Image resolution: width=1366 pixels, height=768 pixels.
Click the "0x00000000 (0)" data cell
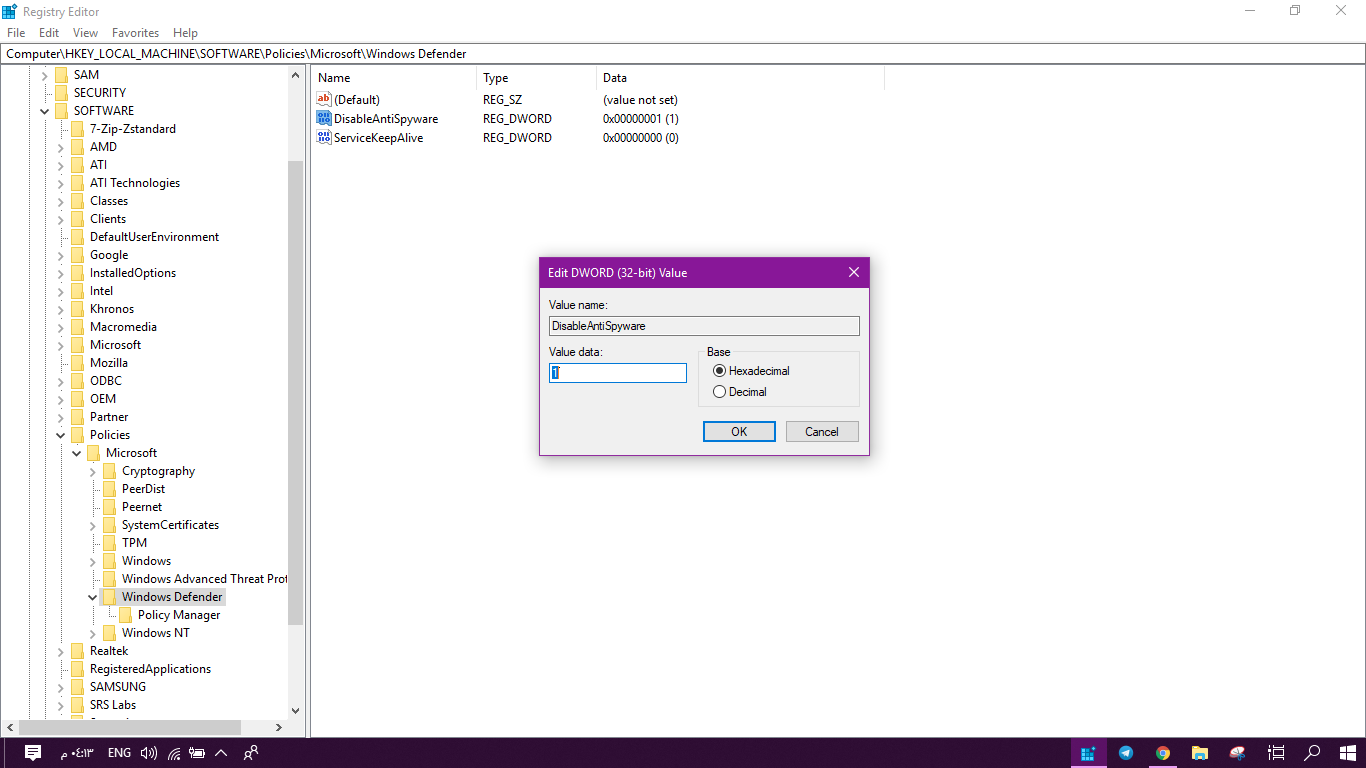click(641, 138)
